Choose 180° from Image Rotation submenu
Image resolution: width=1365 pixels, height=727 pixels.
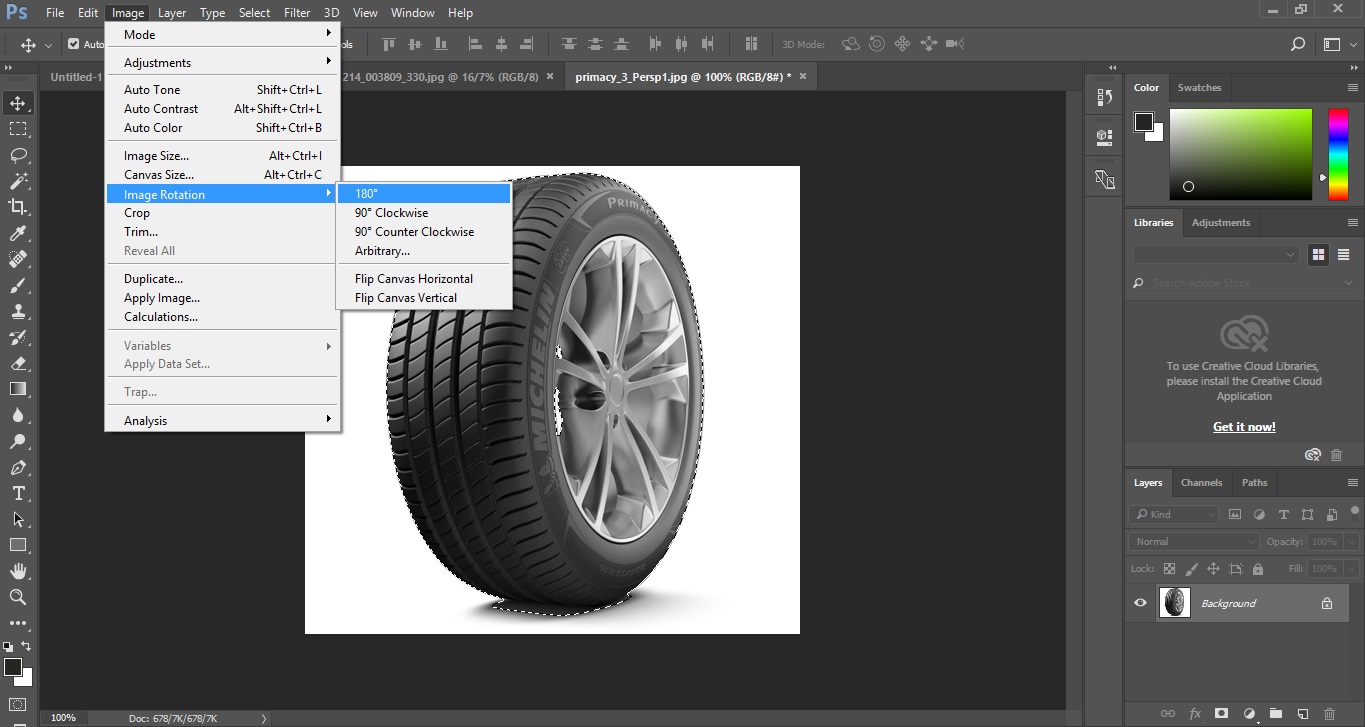tap(424, 193)
